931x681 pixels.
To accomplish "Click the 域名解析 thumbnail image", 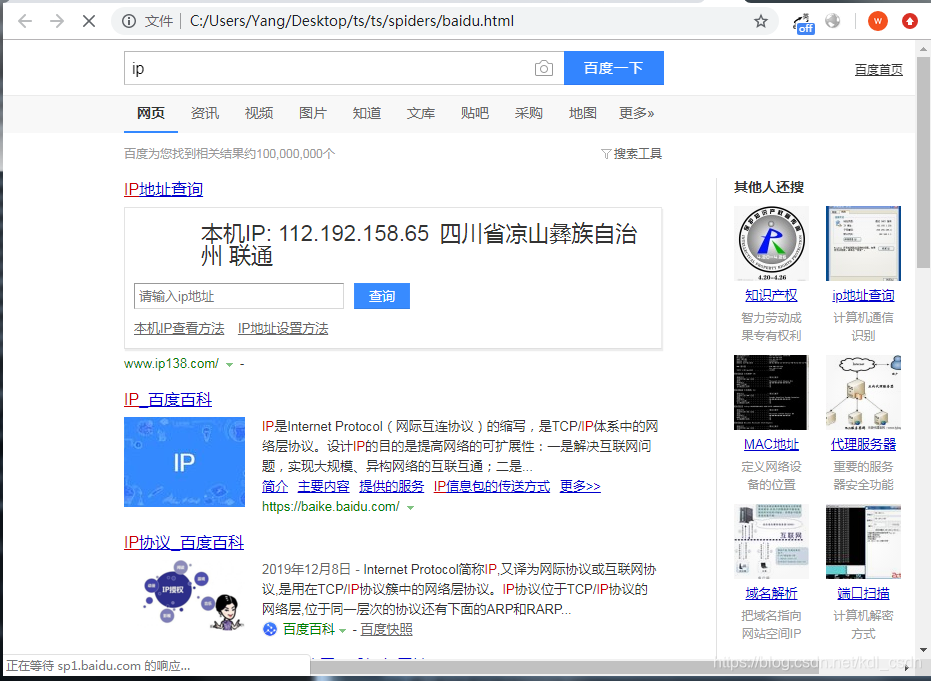I will tap(771, 541).
